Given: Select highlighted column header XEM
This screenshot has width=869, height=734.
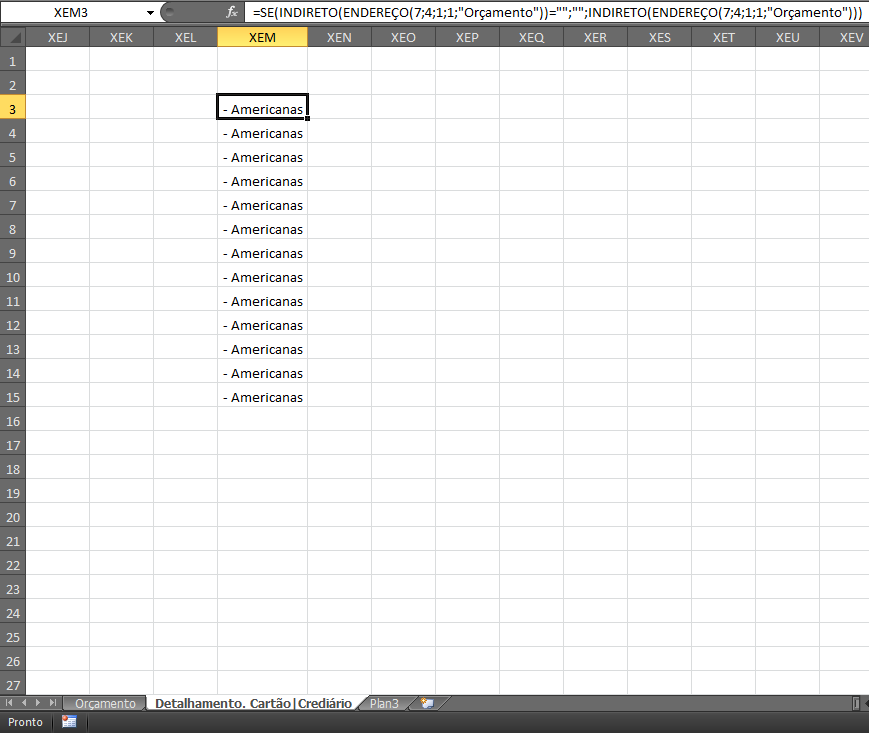Looking at the screenshot, I should click(x=262, y=37).
